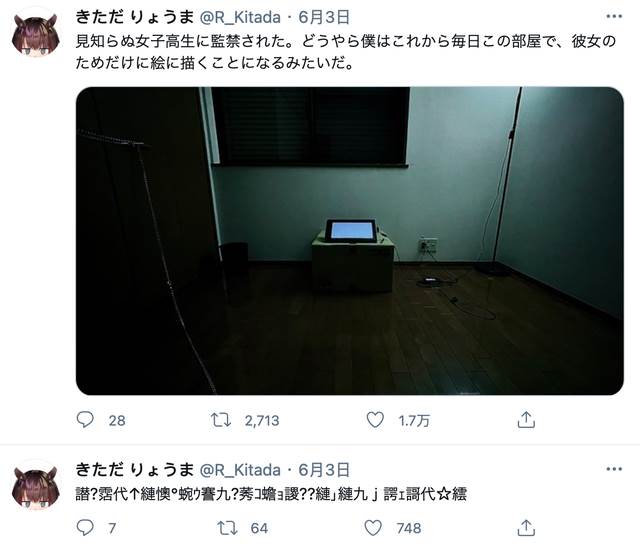The height and width of the screenshot is (549, 640).
Task: Open the 6月3日 timestamp of first tweet
Action: [x=324, y=17]
